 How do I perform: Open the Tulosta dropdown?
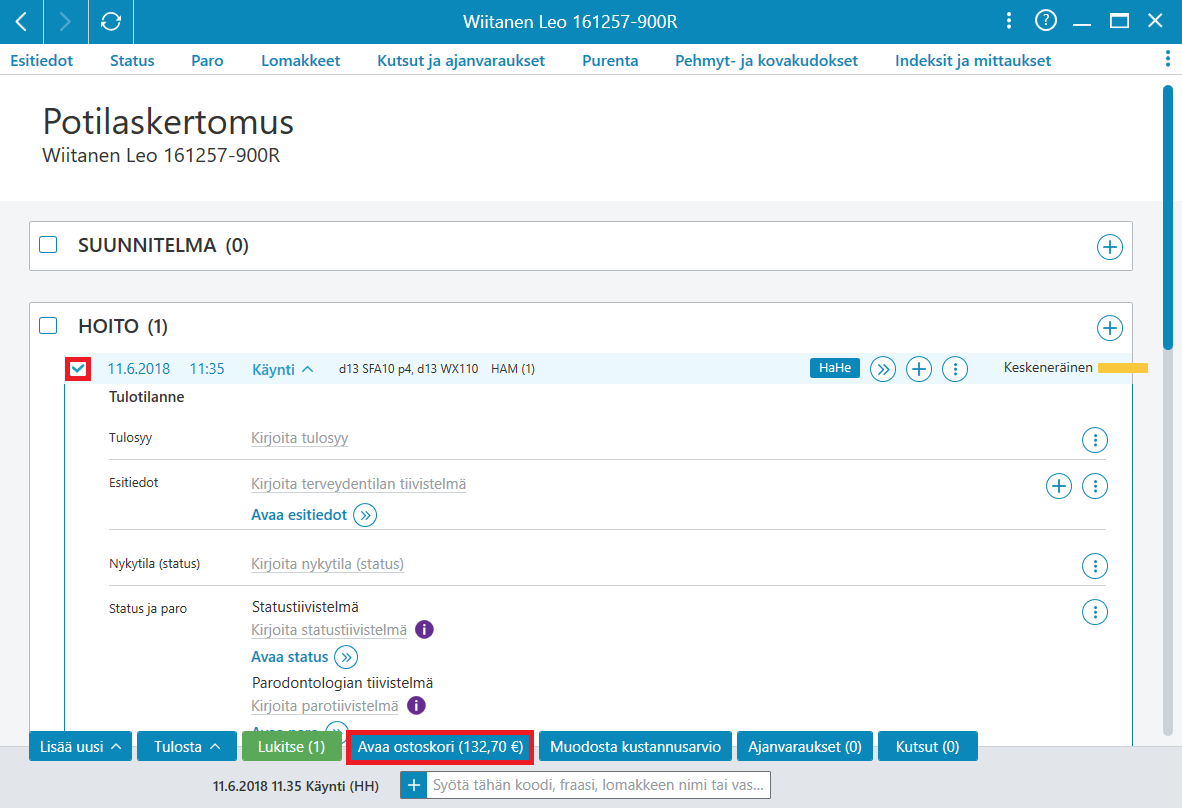187,746
